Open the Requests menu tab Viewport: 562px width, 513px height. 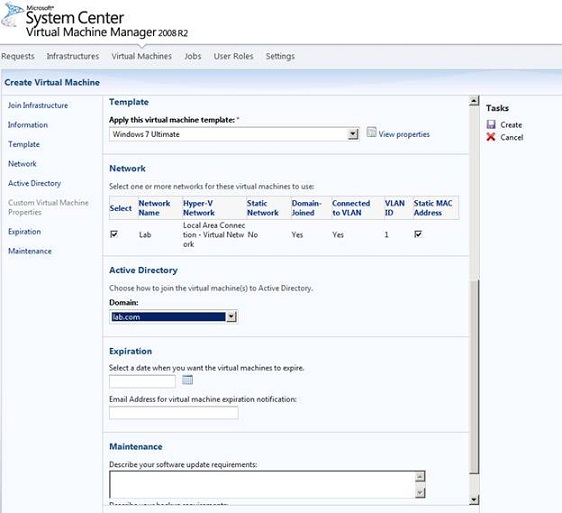18,56
